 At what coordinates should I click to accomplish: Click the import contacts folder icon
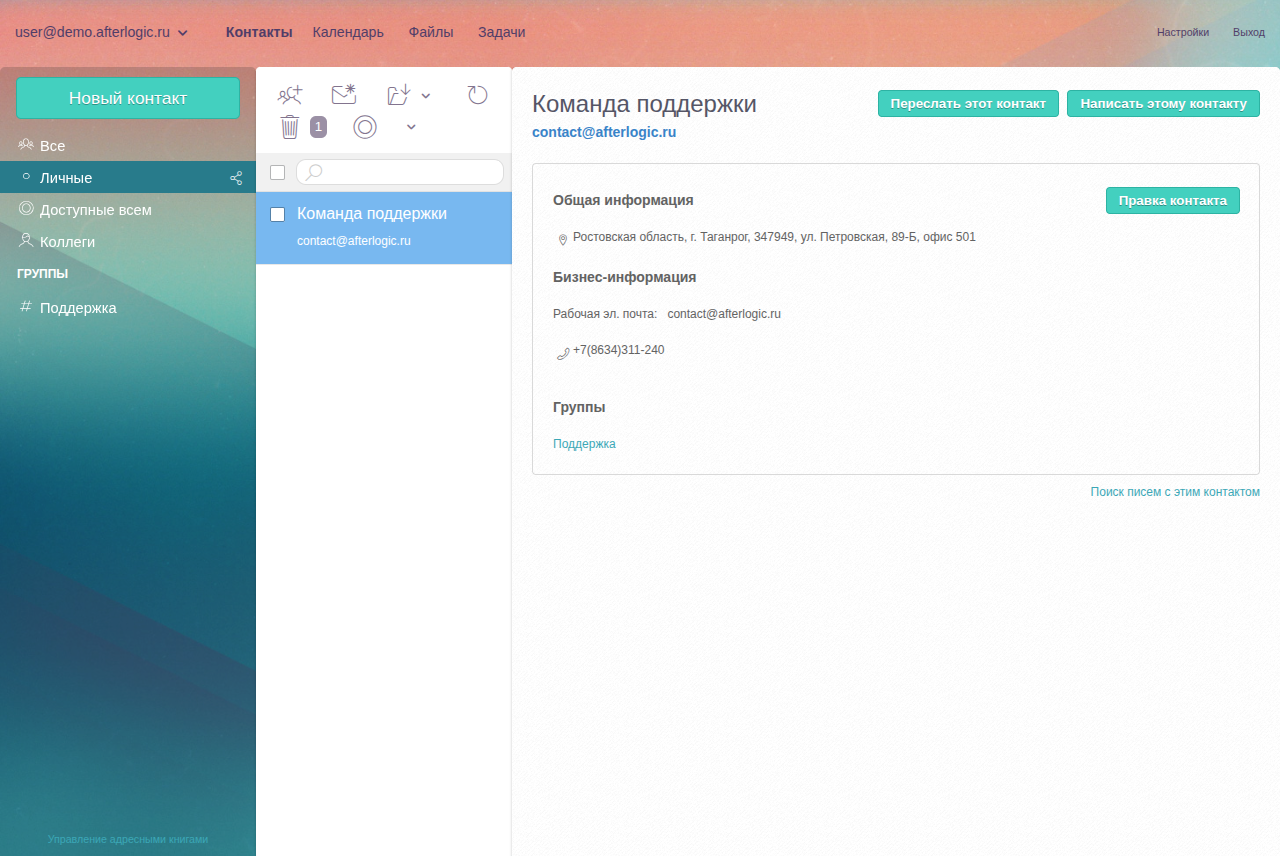tap(399, 95)
